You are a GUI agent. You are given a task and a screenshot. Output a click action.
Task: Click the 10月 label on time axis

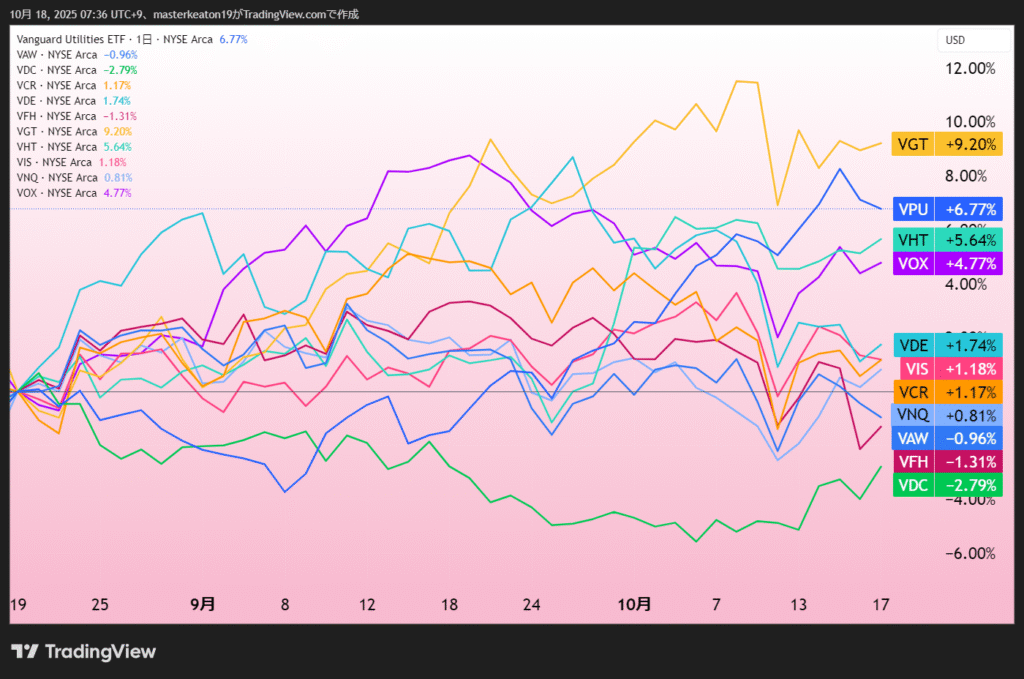coord(634,604)
